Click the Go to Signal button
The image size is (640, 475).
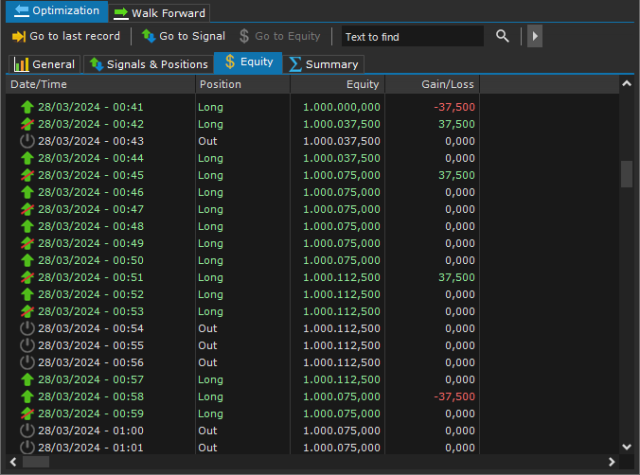183,36
